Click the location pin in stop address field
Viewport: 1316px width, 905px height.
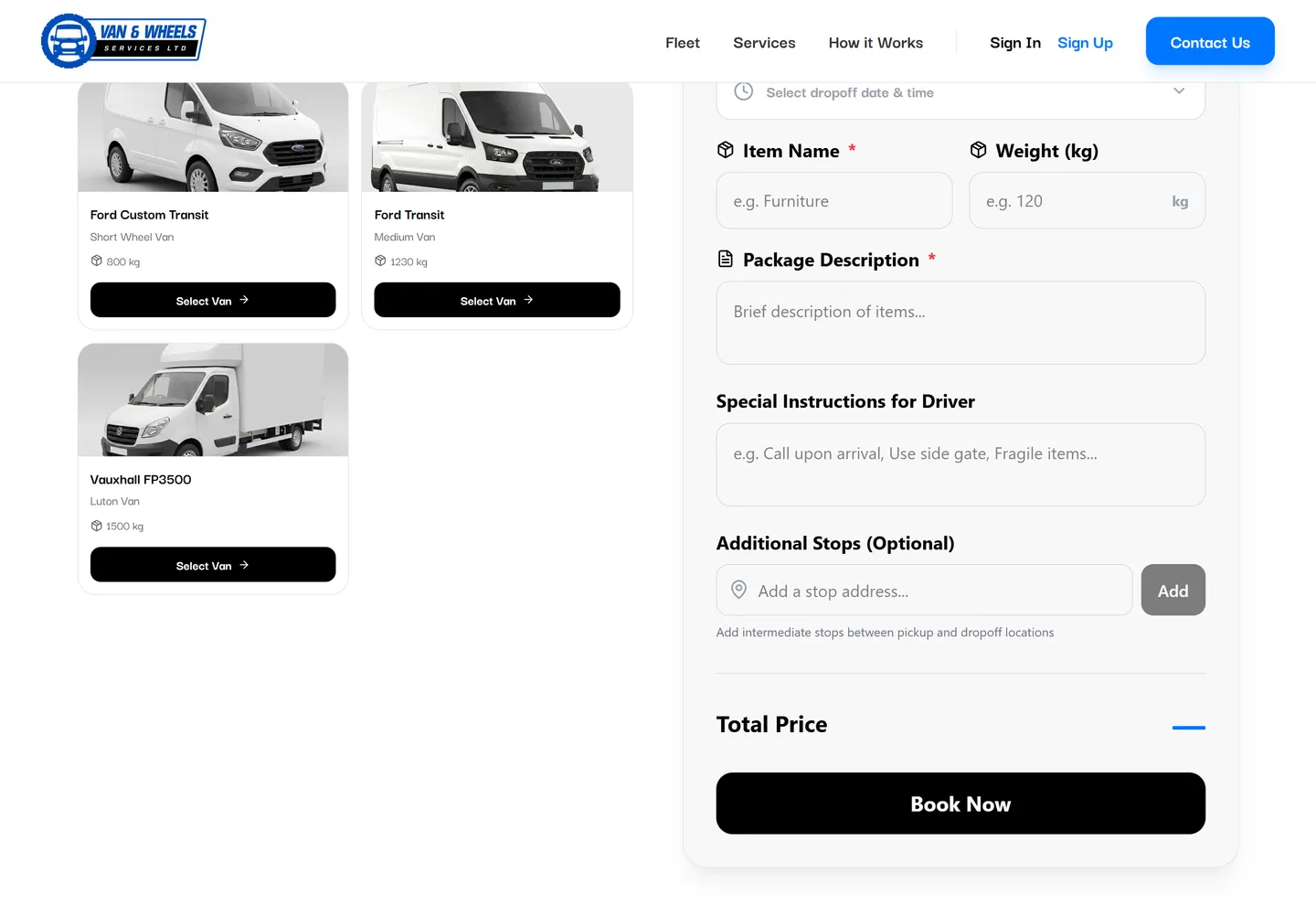point(739,590)
